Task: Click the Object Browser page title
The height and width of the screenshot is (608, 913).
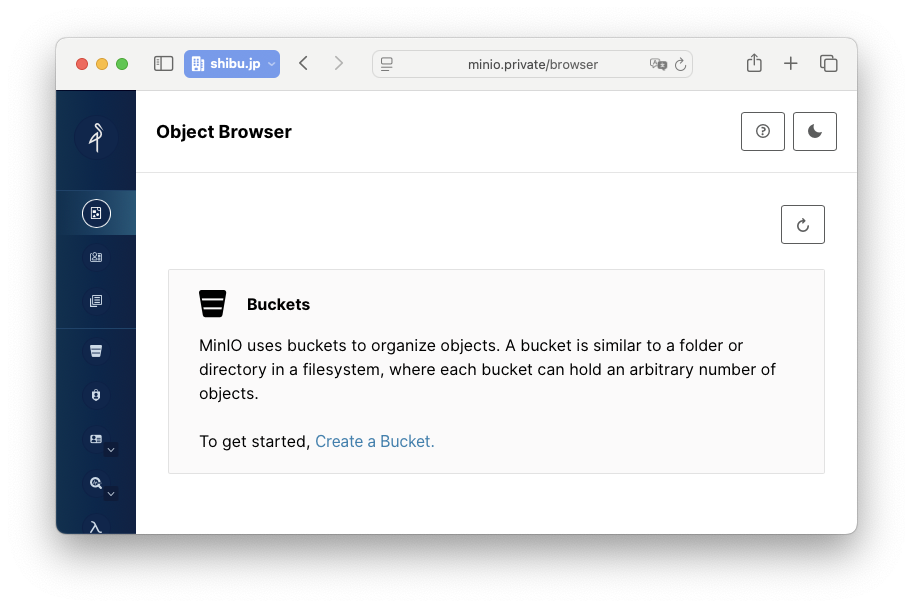Action: coord(224,132)
